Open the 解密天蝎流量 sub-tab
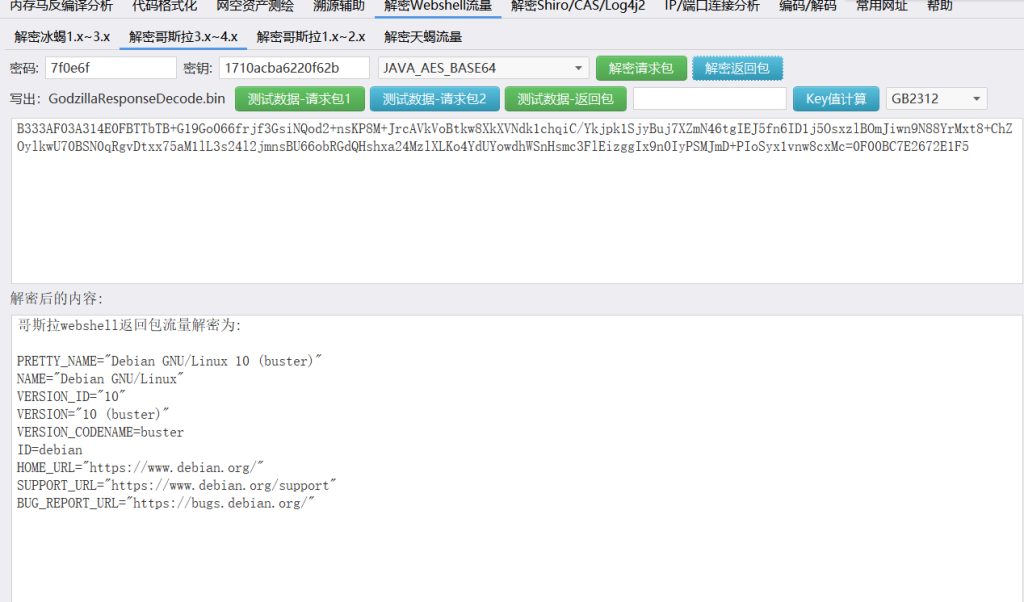This screenshot has height=602, width=1024. click(423, 37)
